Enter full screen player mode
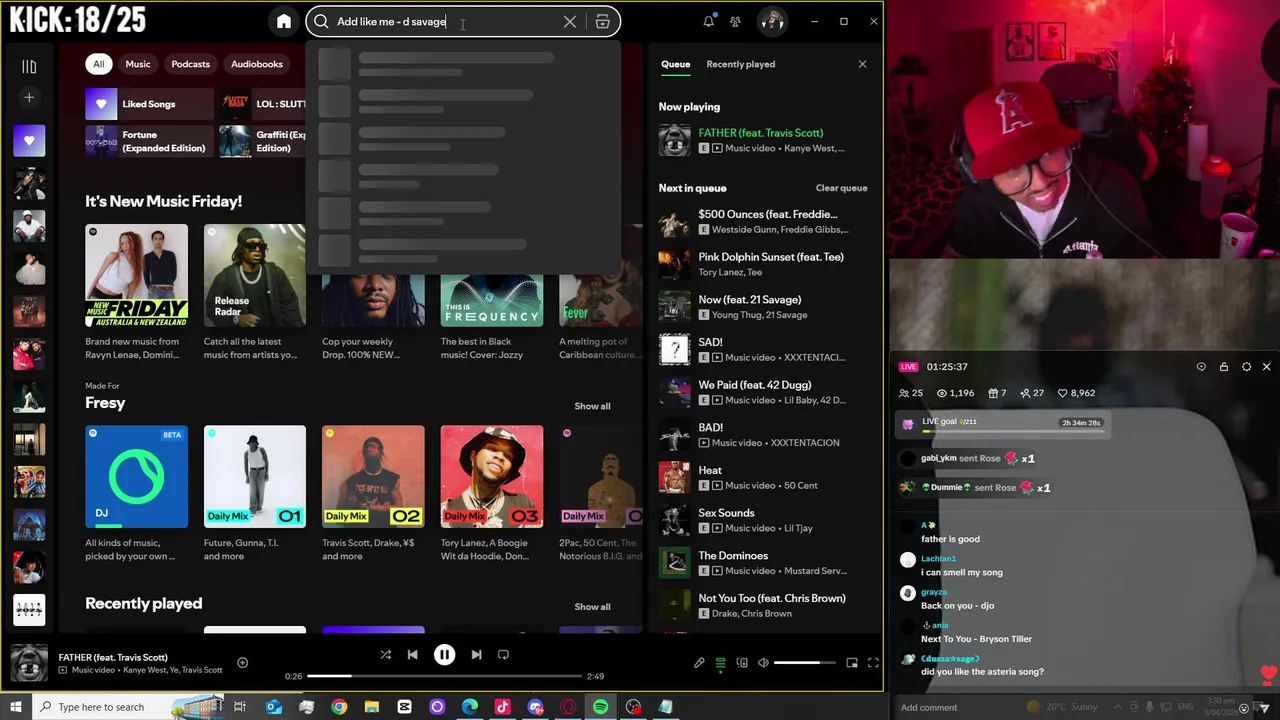The width and height of the screenshot is (1280, 720). pos(873,663)
